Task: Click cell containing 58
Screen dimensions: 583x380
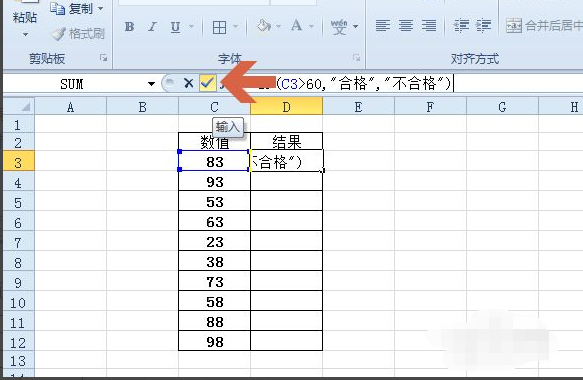Action: (x=215, y=302)
